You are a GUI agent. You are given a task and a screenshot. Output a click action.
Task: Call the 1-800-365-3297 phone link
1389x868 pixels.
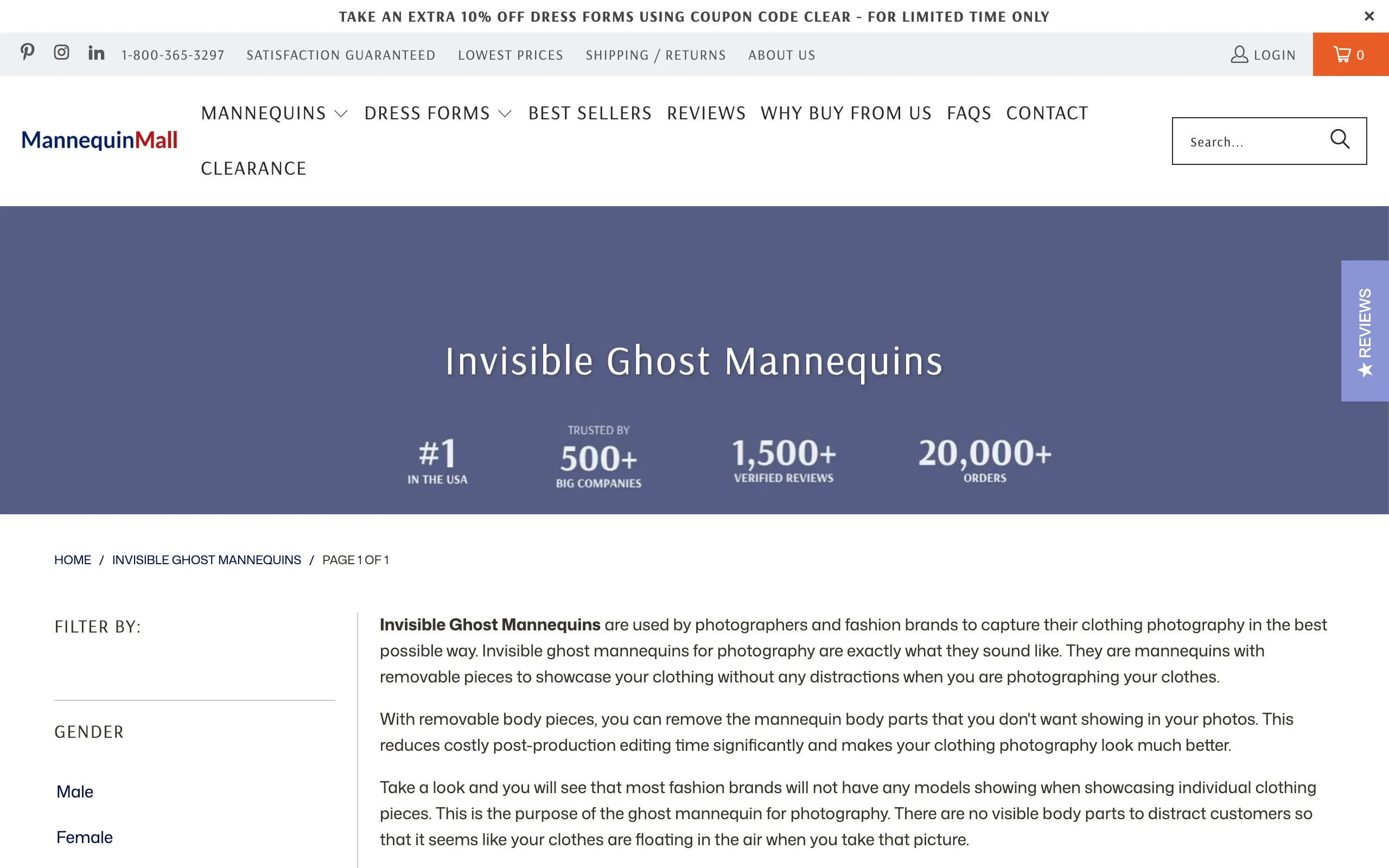coord(173,55)
